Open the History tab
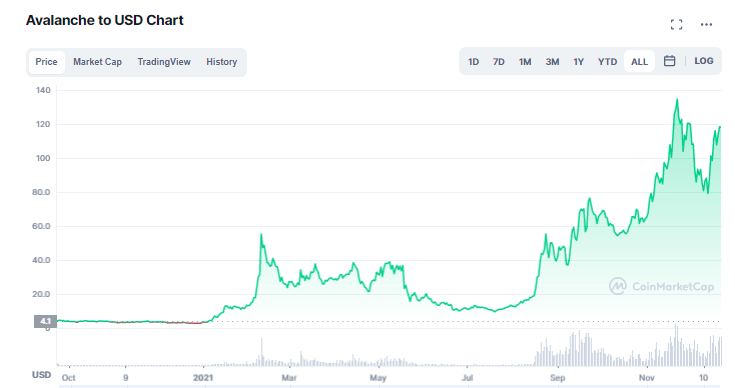Viewport: 735px width, 388px height. (x=222, y=62)
